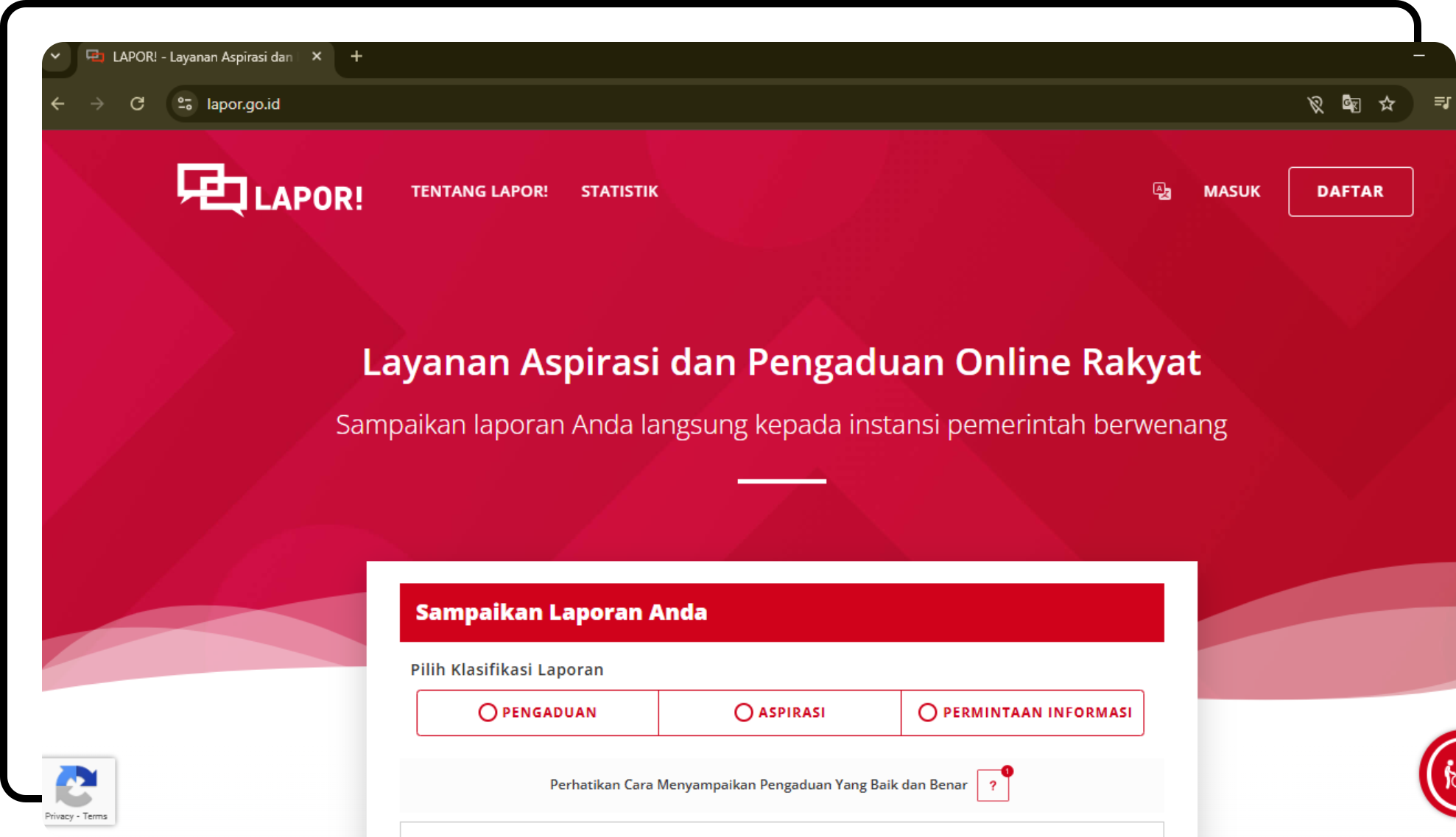The width and height of the screenshot is (1456, 837).
Task: Go back with the browser back arrow
Action: coord(58,104)
